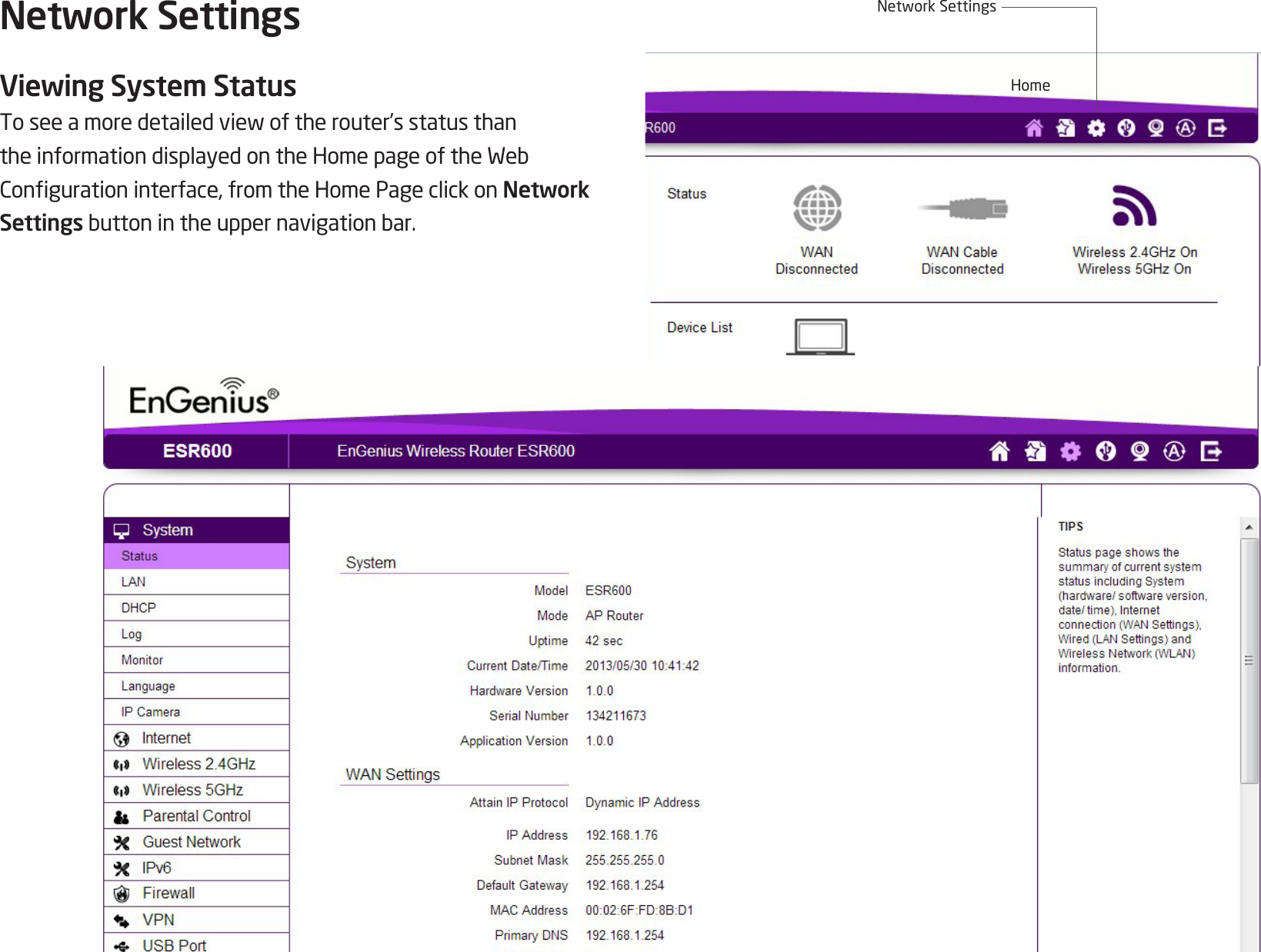Click the USB icon in the upper Home screenshot
Image resolution: width=1261 pixels, height=952 pixels.
coord(1126,128)
